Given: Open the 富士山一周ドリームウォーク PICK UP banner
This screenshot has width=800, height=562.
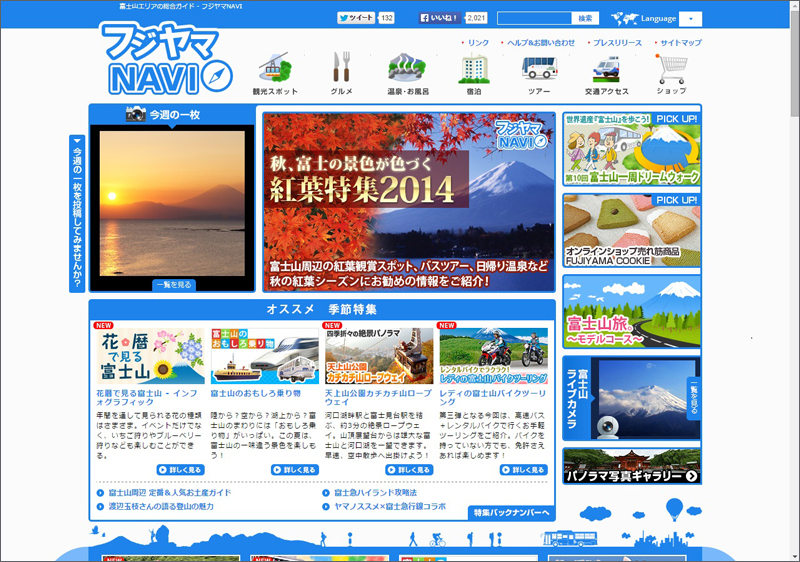Looking at the screenshot, I should point(632,149).
